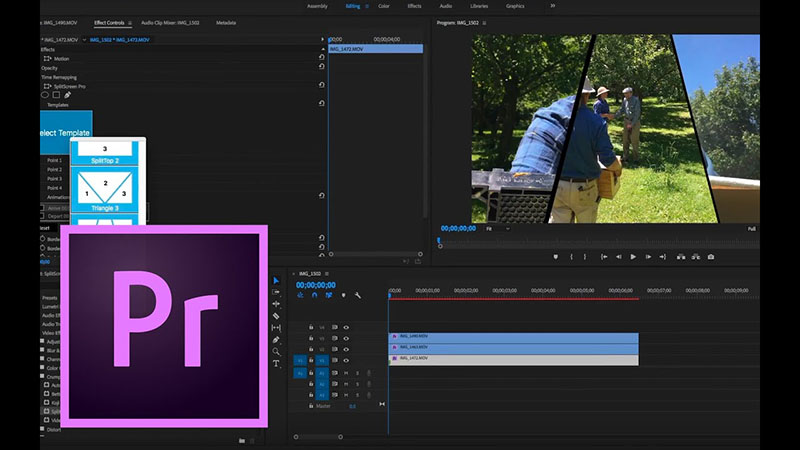Select the Selection tool arrow
This screenshot has height=450, width=800.
(x=276, y=281)
